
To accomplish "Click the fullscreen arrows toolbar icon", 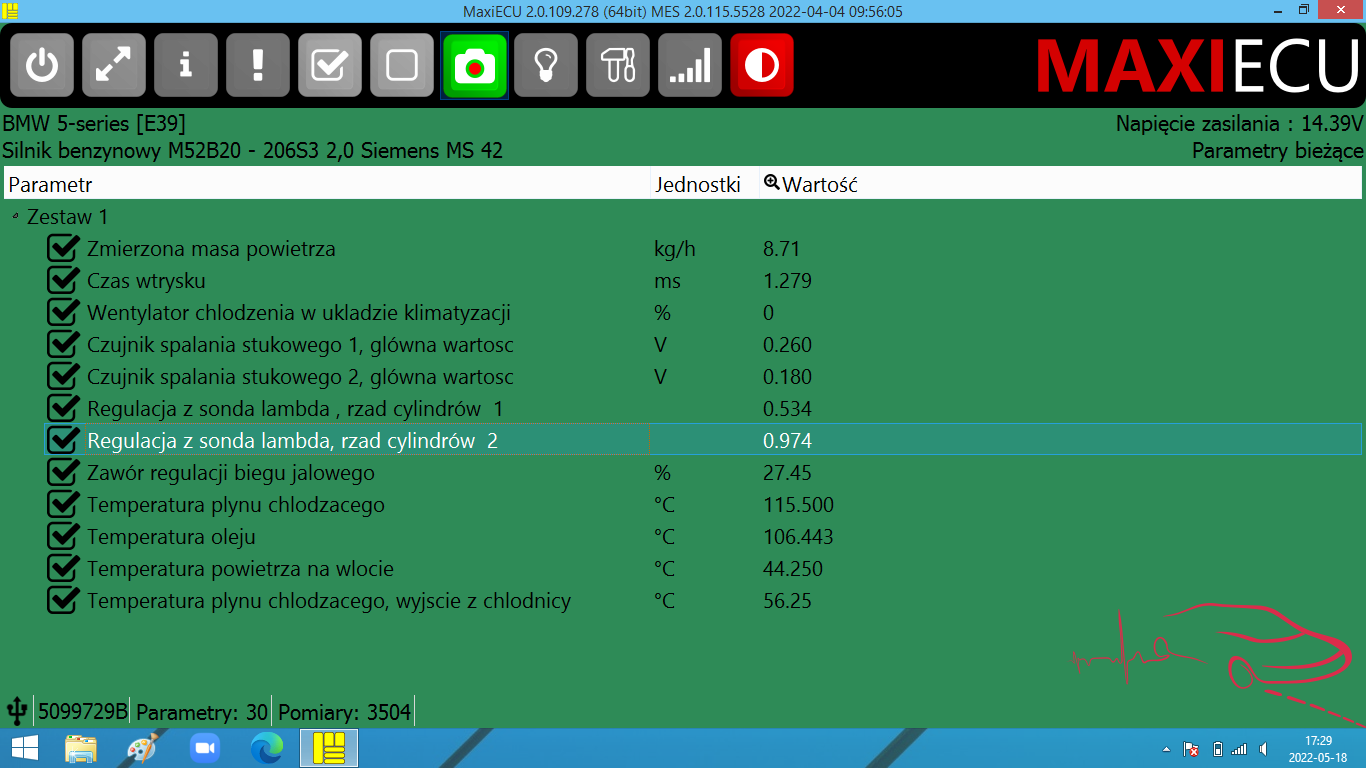I will pos(114,66).
